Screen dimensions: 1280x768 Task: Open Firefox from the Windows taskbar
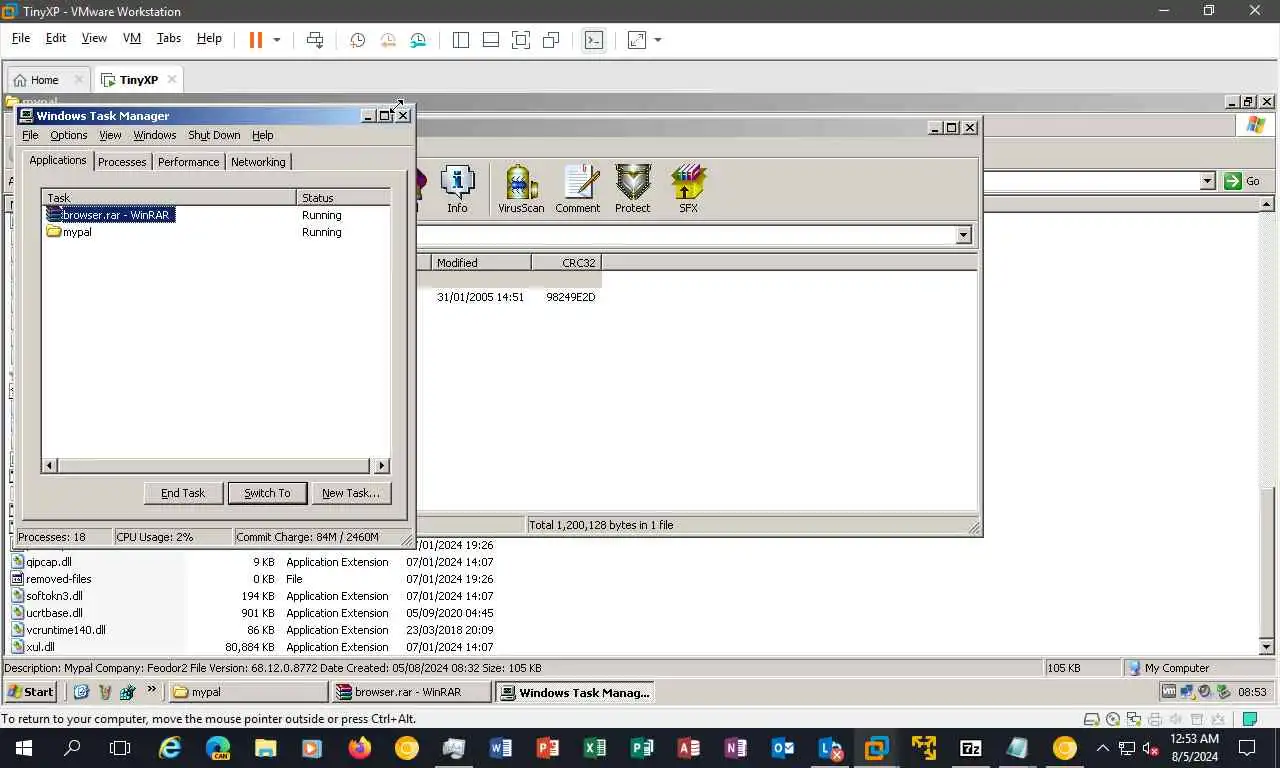coord(359,747)
